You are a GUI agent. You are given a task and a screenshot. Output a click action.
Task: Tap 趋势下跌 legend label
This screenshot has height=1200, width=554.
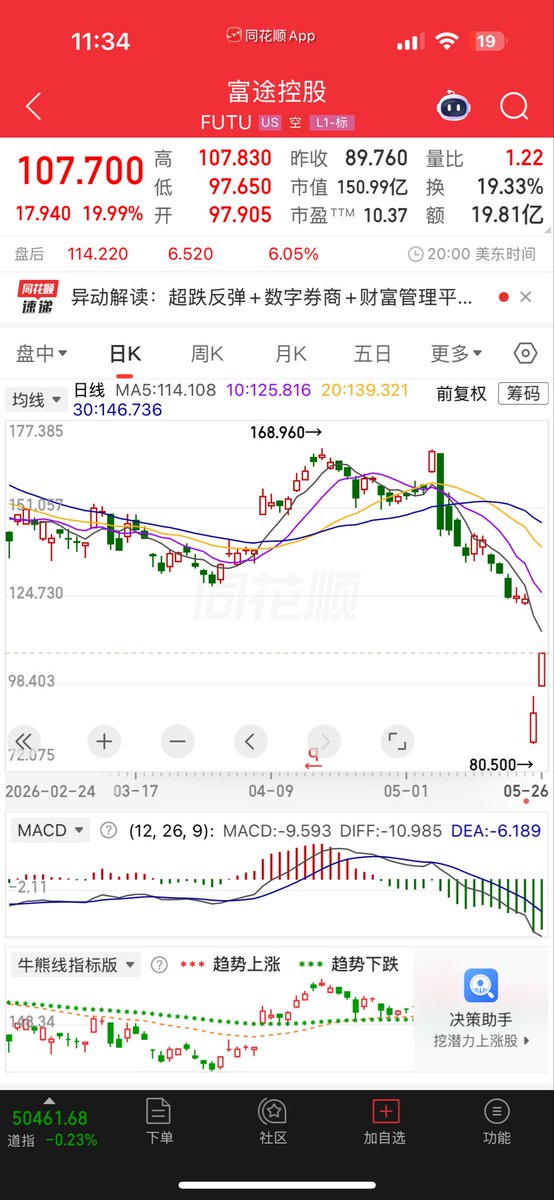click(x=364, y=965)
